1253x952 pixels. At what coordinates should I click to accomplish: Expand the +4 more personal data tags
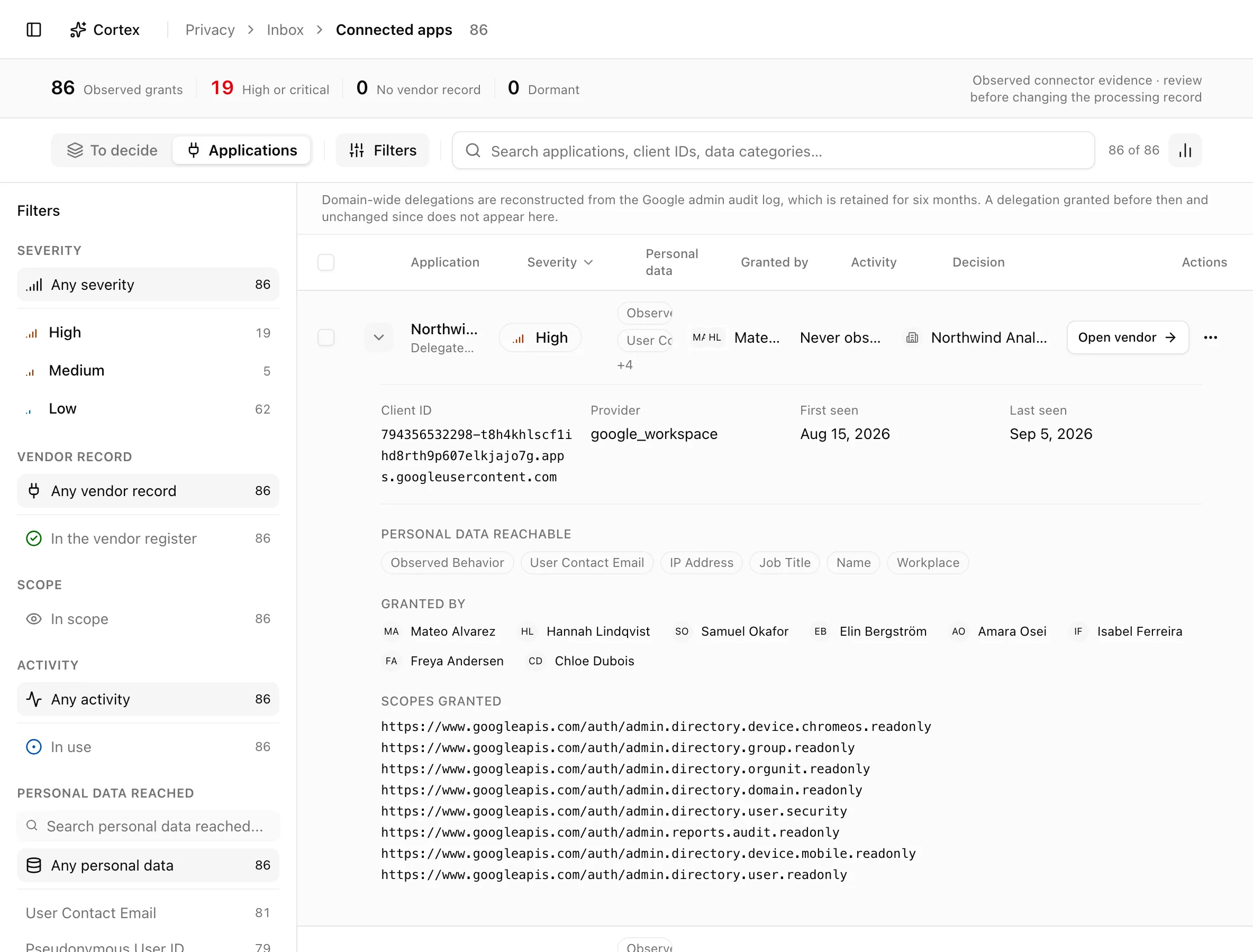pos(625,365)
